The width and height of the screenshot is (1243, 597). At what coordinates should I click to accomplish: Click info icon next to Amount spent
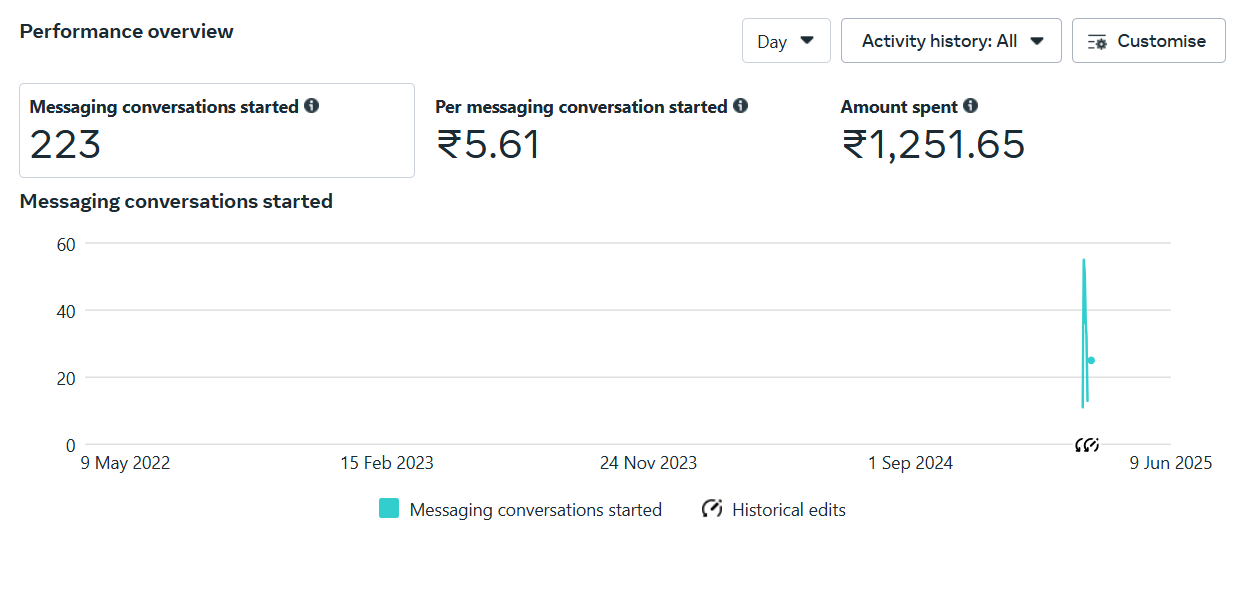click(971, 105)
